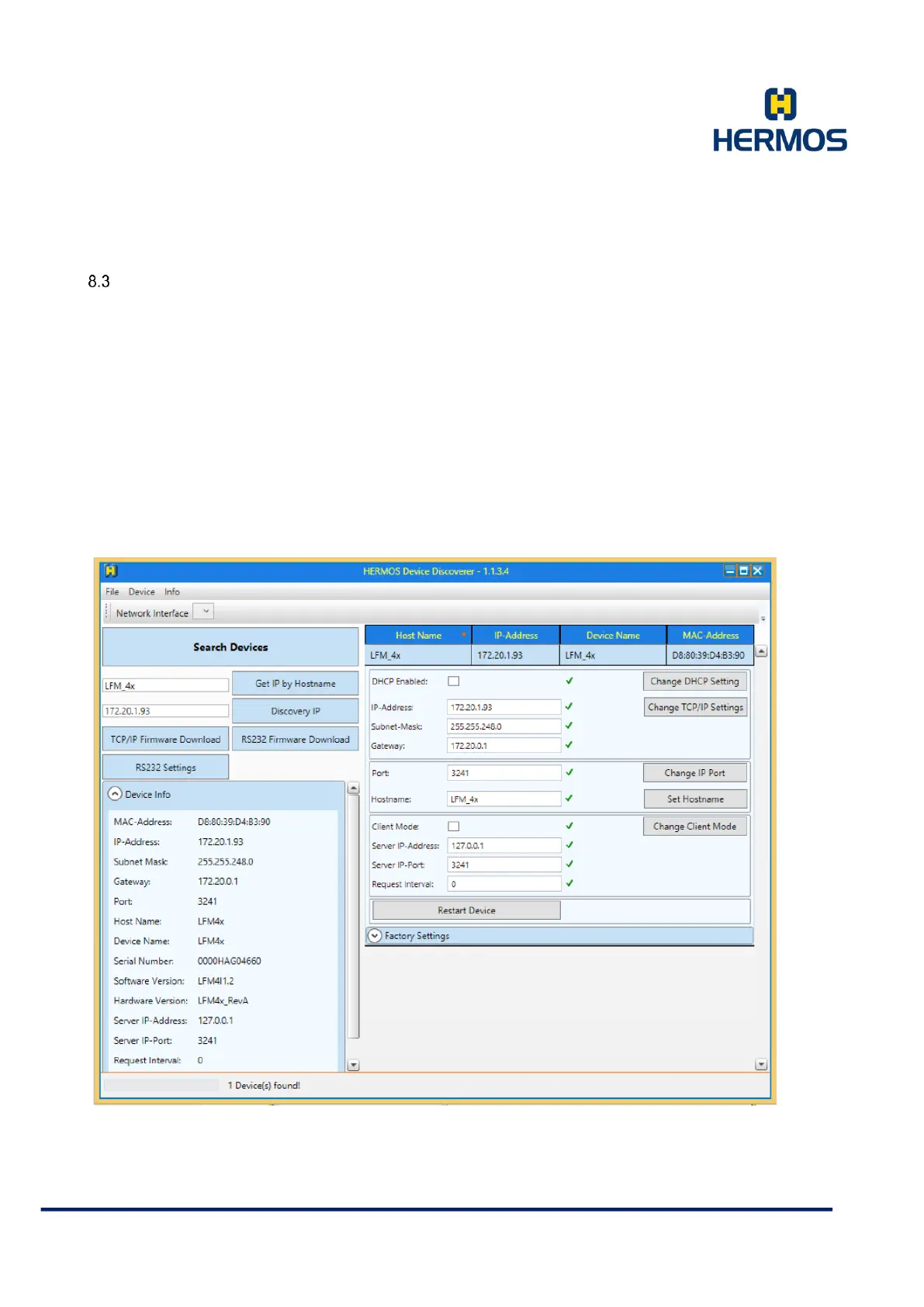Click the Gateway input field
924x1307 pixels.
[504, 745]
